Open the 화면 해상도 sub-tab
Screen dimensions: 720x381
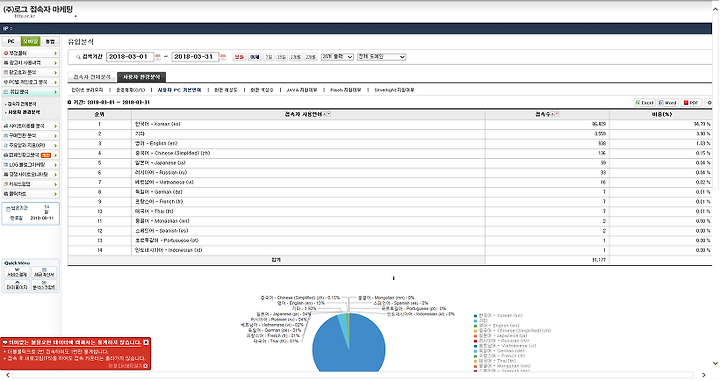coord(225,90)
